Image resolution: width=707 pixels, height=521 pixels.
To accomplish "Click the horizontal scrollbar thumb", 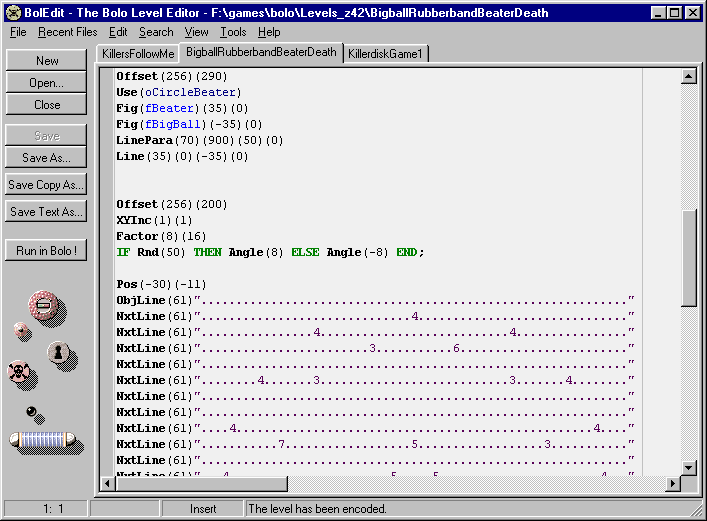I will (x=202, y=484).
